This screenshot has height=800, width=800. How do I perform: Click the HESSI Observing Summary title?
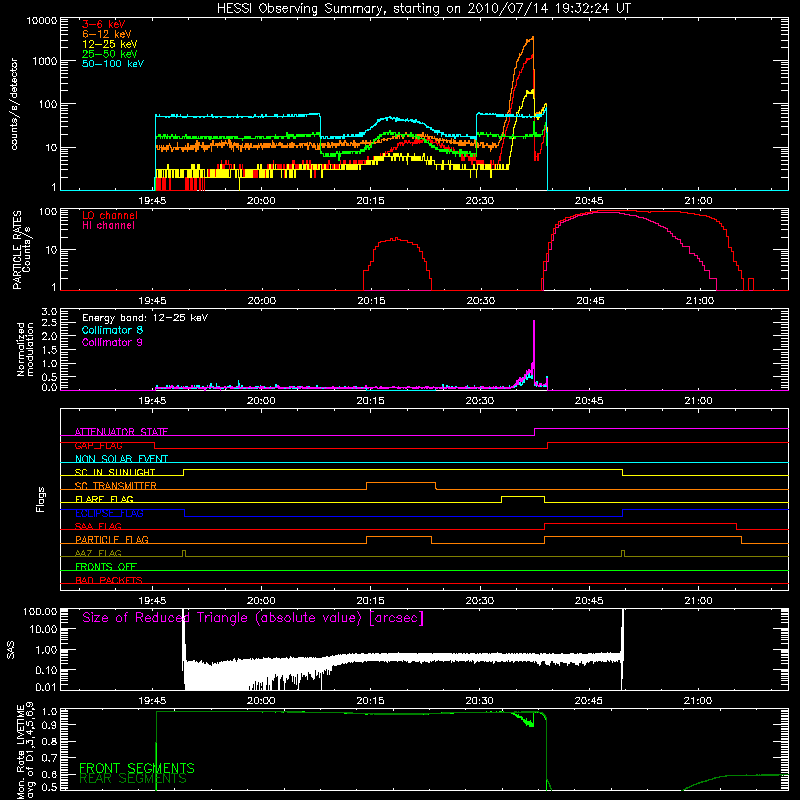click(x=424, y=9)
